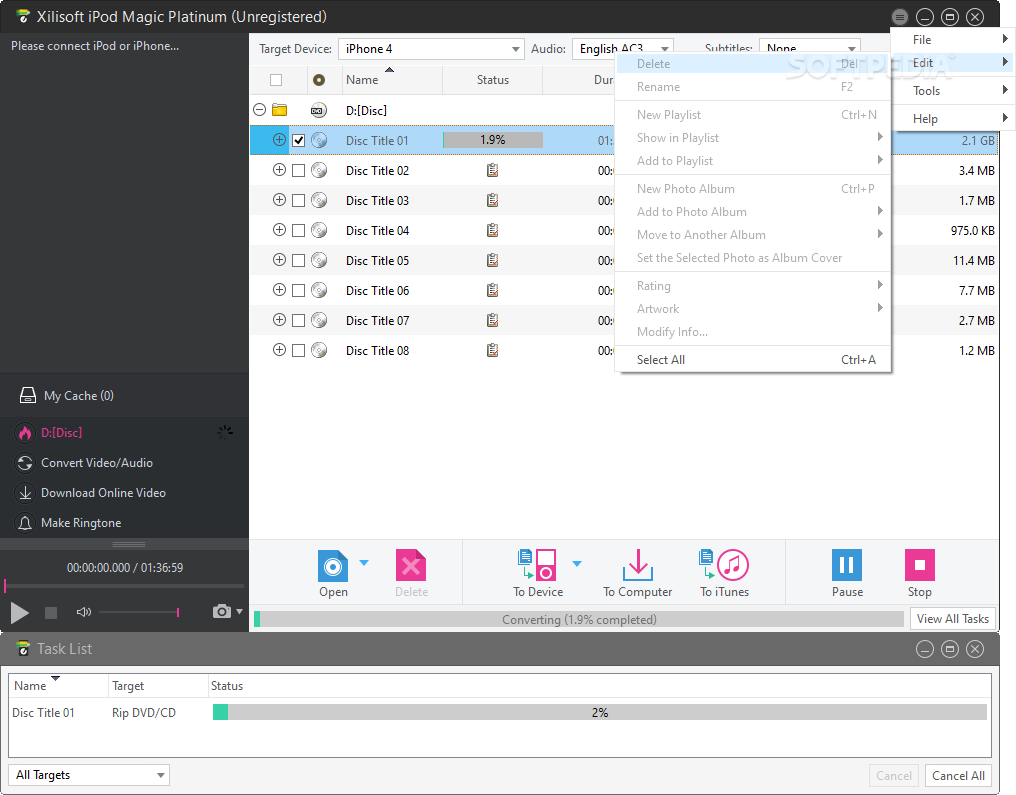Open the D:[Disc] sidebar entry
Viewport: 1016px width, 795px height.
(124, 433)
